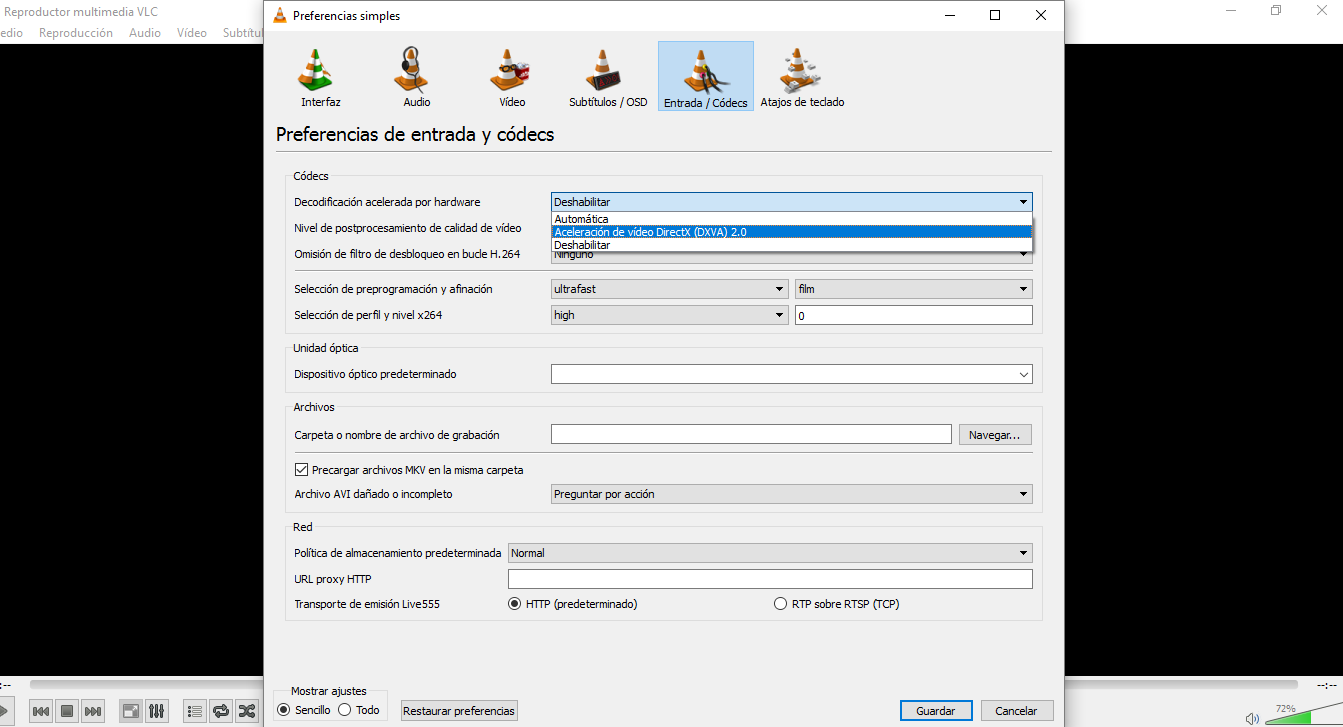
Task: Switch to Subtítulos / OSD preferences
Action: tap(607, 77)
